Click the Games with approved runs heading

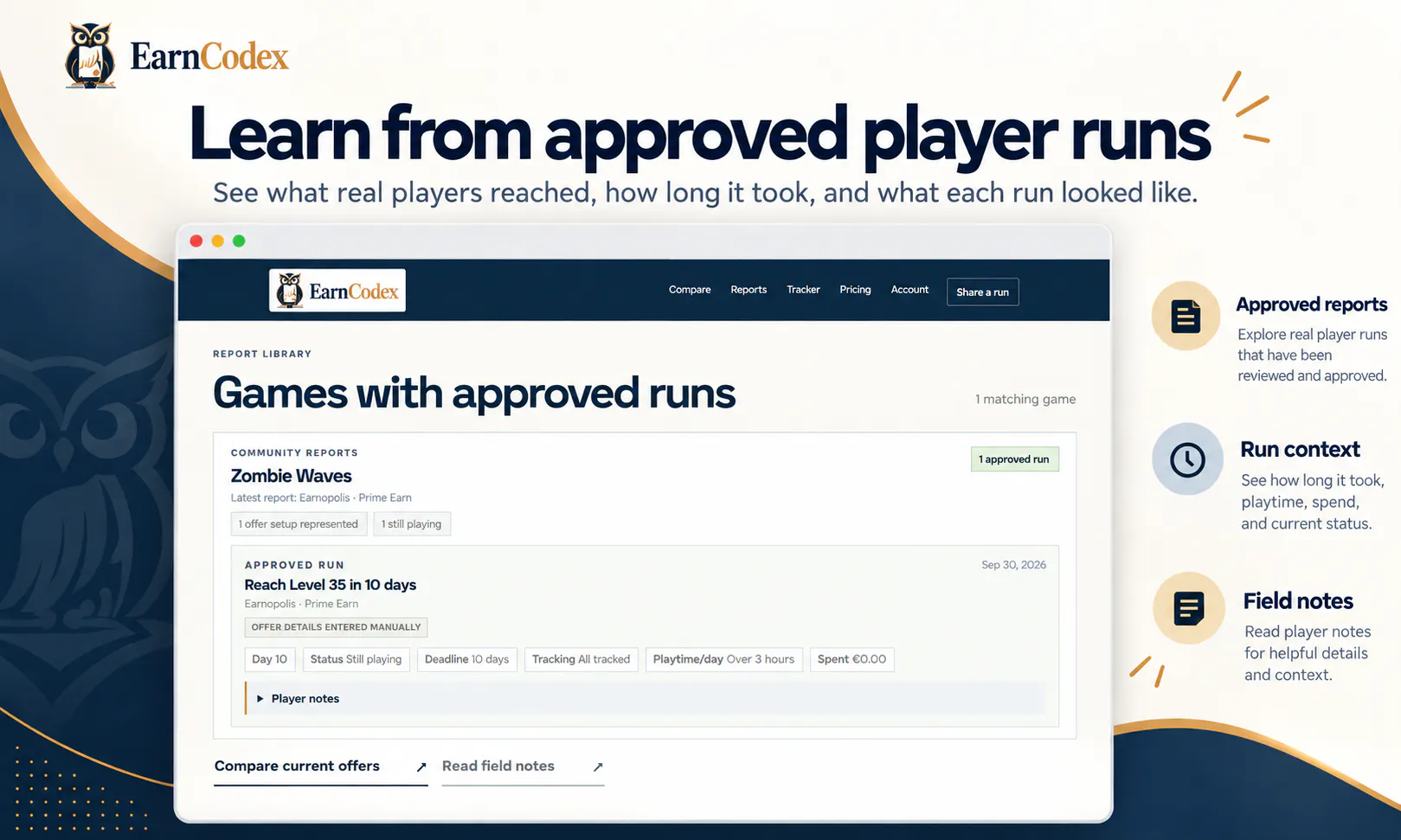(x=474, y=394)
